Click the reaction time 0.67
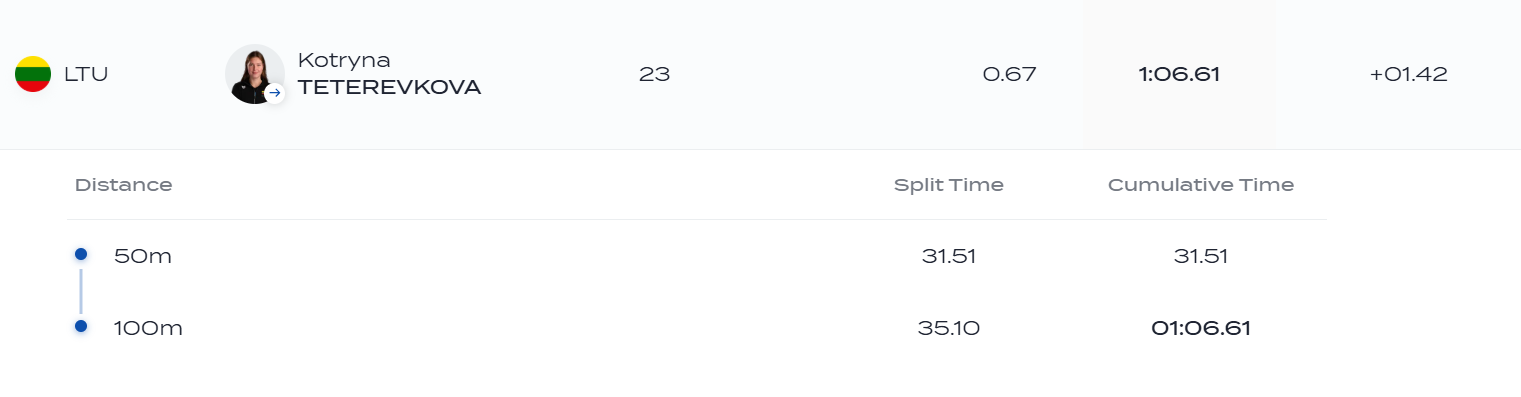Screen dimensions: 1521x397 [1010, 74]
